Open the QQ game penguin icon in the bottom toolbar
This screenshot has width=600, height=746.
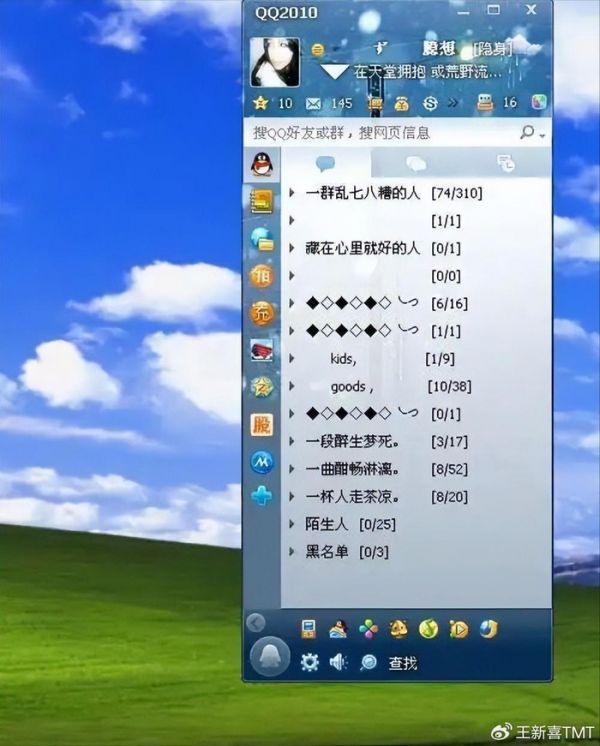pyautogui.click(x=338, y=629)
